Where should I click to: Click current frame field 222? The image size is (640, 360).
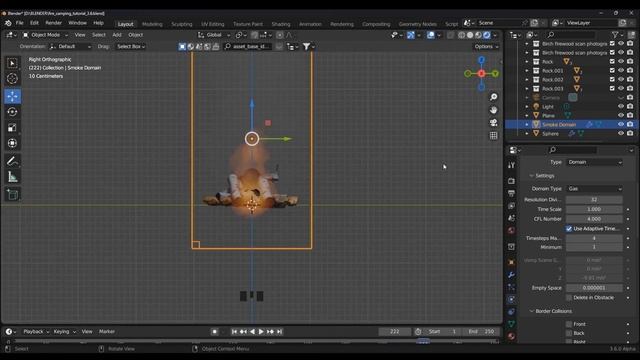tap(395, 332)
